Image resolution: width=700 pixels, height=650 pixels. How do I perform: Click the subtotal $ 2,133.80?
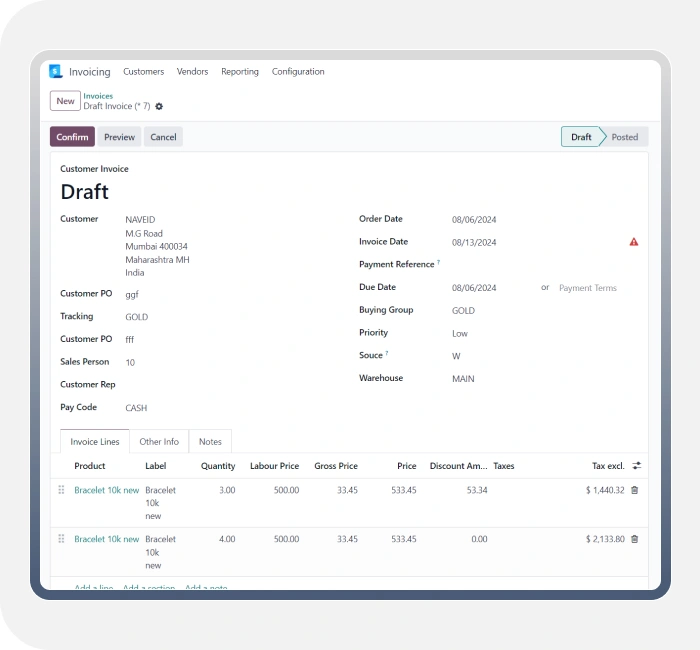[x=605, y=539]
